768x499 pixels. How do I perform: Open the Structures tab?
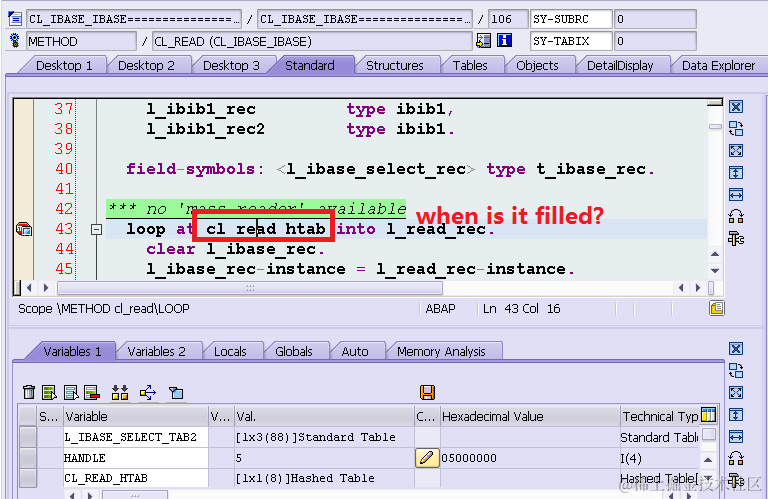[394, 66]
